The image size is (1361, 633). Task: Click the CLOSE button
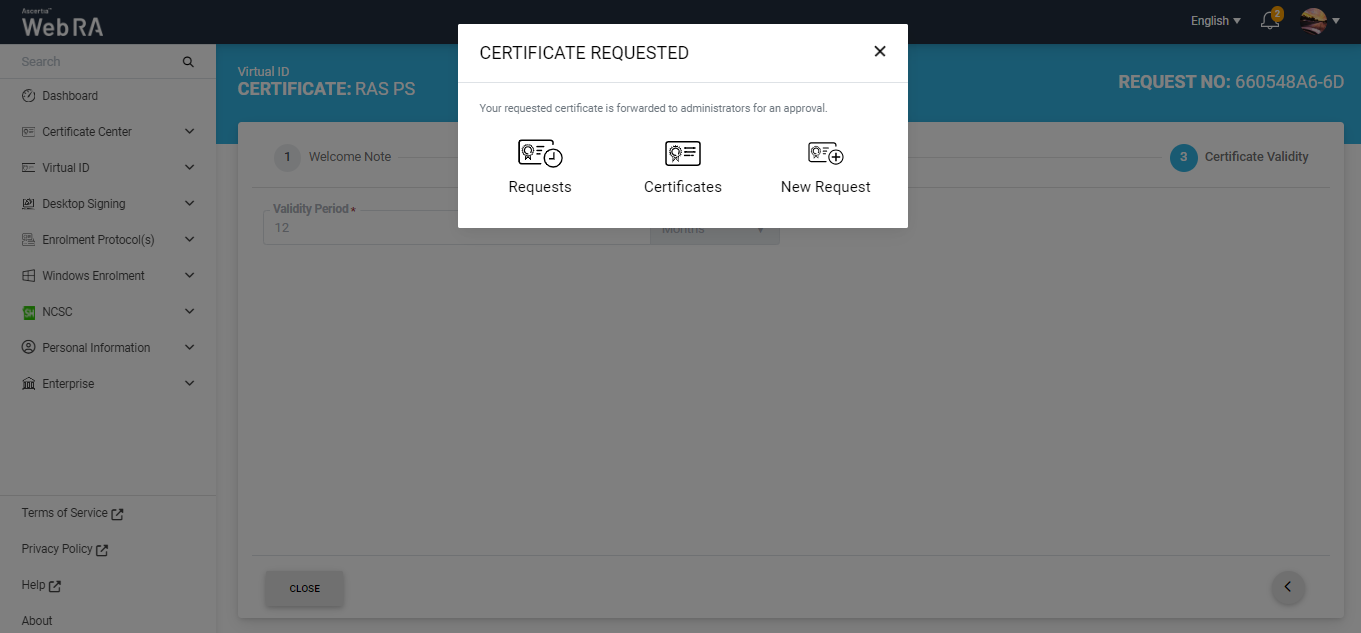click(305, 588)
